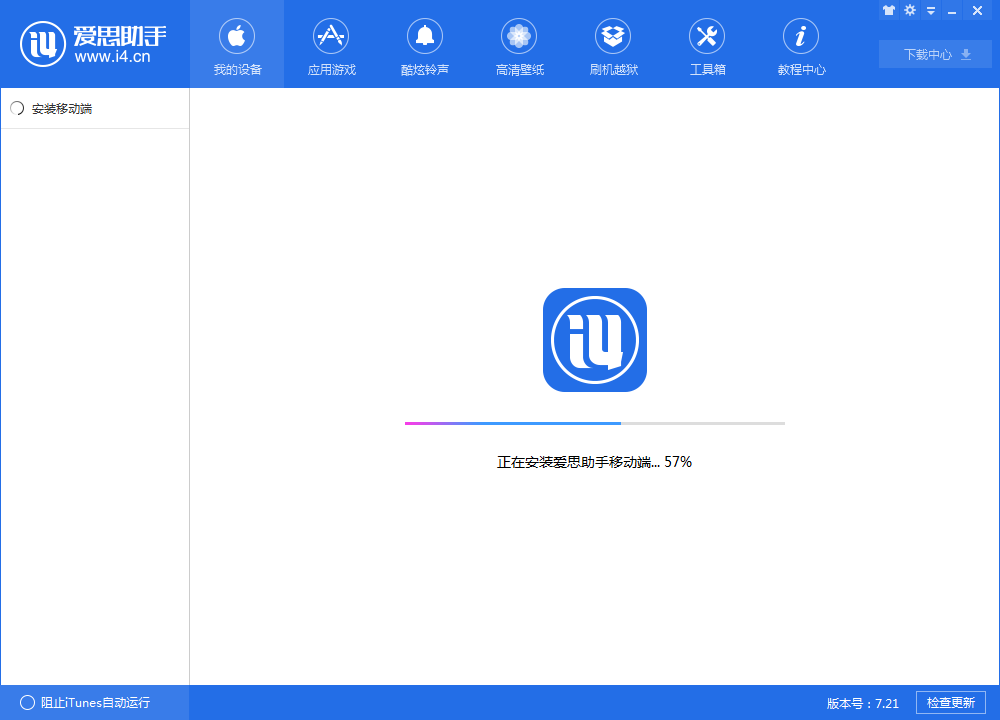
Task: Open settings gear icon in title bar
Action: (910, 10)
